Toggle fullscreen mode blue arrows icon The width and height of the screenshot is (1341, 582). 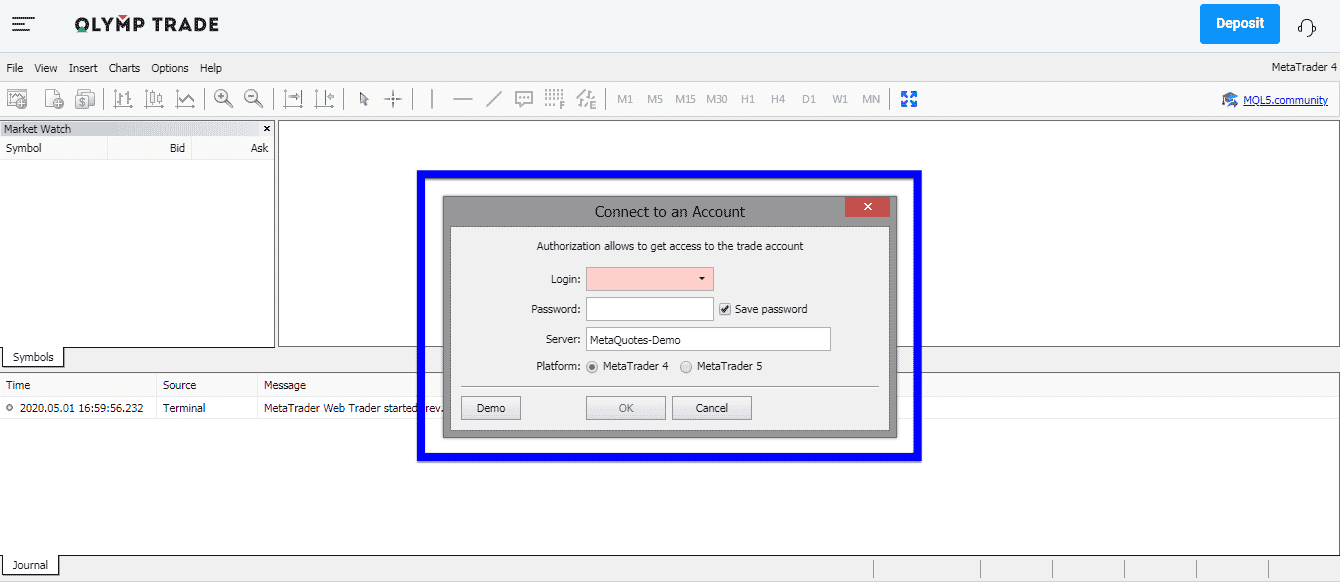pos(909,98)
